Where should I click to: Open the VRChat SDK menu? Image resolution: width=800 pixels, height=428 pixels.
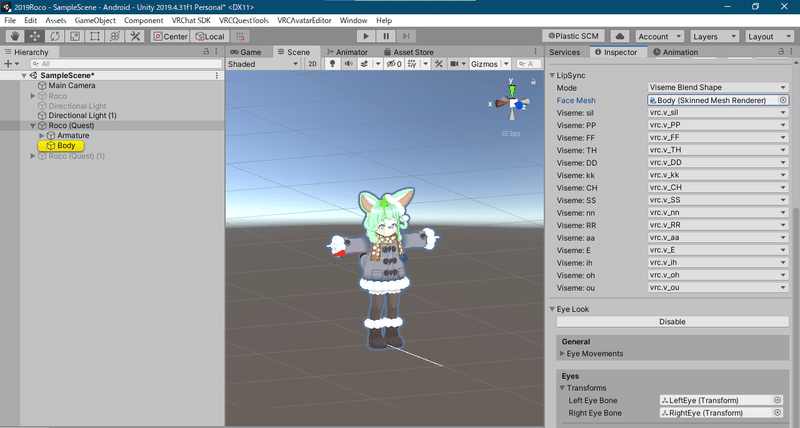pyautogui.click(x=191, y=20)
